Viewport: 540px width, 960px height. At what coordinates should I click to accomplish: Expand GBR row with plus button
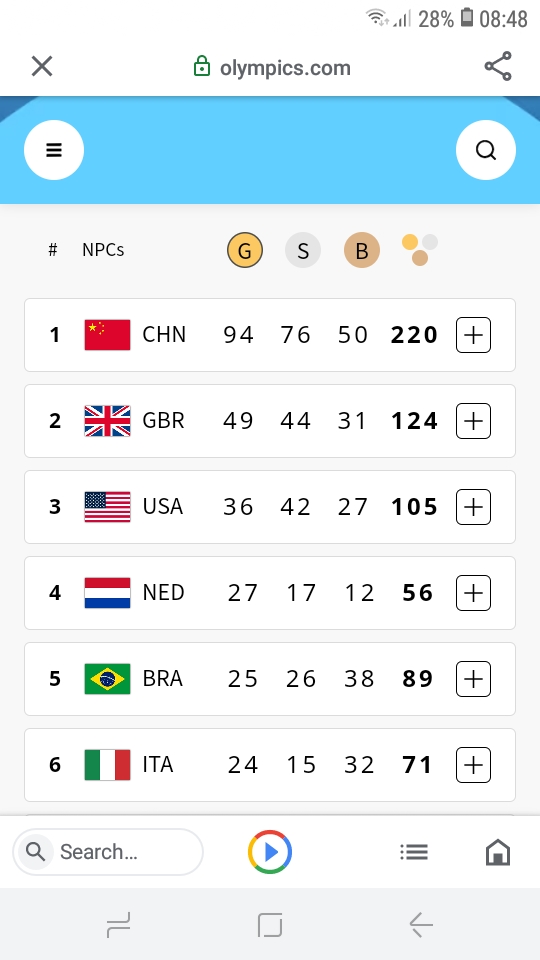coord(473,421)
